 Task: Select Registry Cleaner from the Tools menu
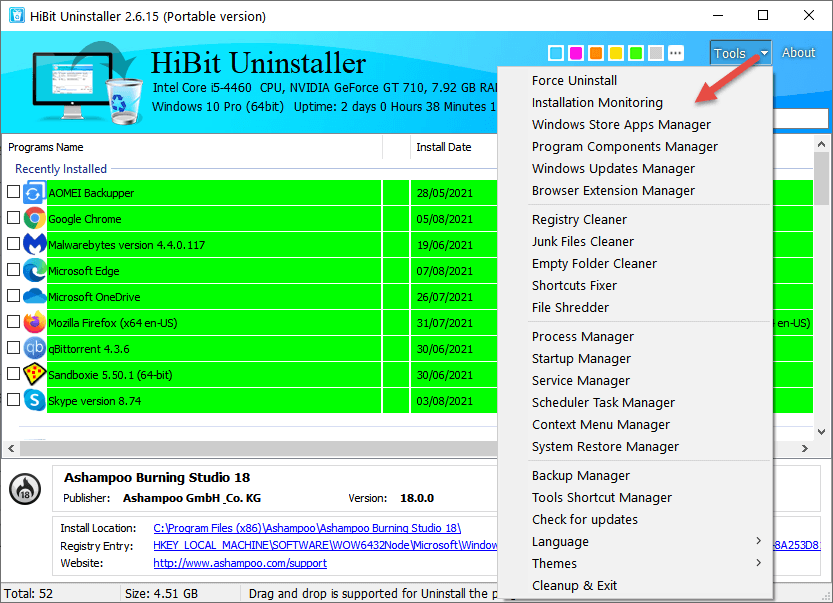[x=579, y=219]
